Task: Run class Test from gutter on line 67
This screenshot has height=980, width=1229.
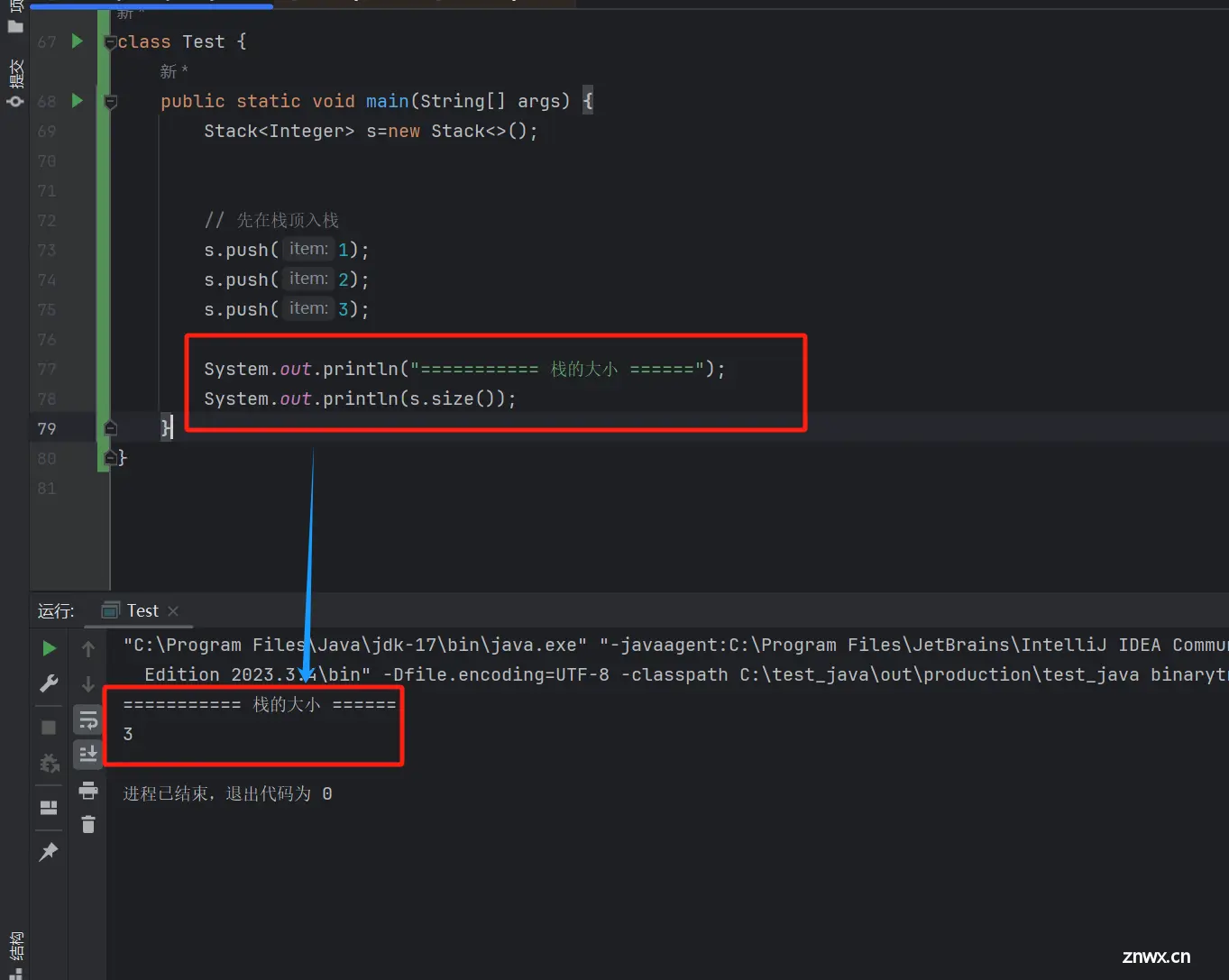Action: pos(78,41)
